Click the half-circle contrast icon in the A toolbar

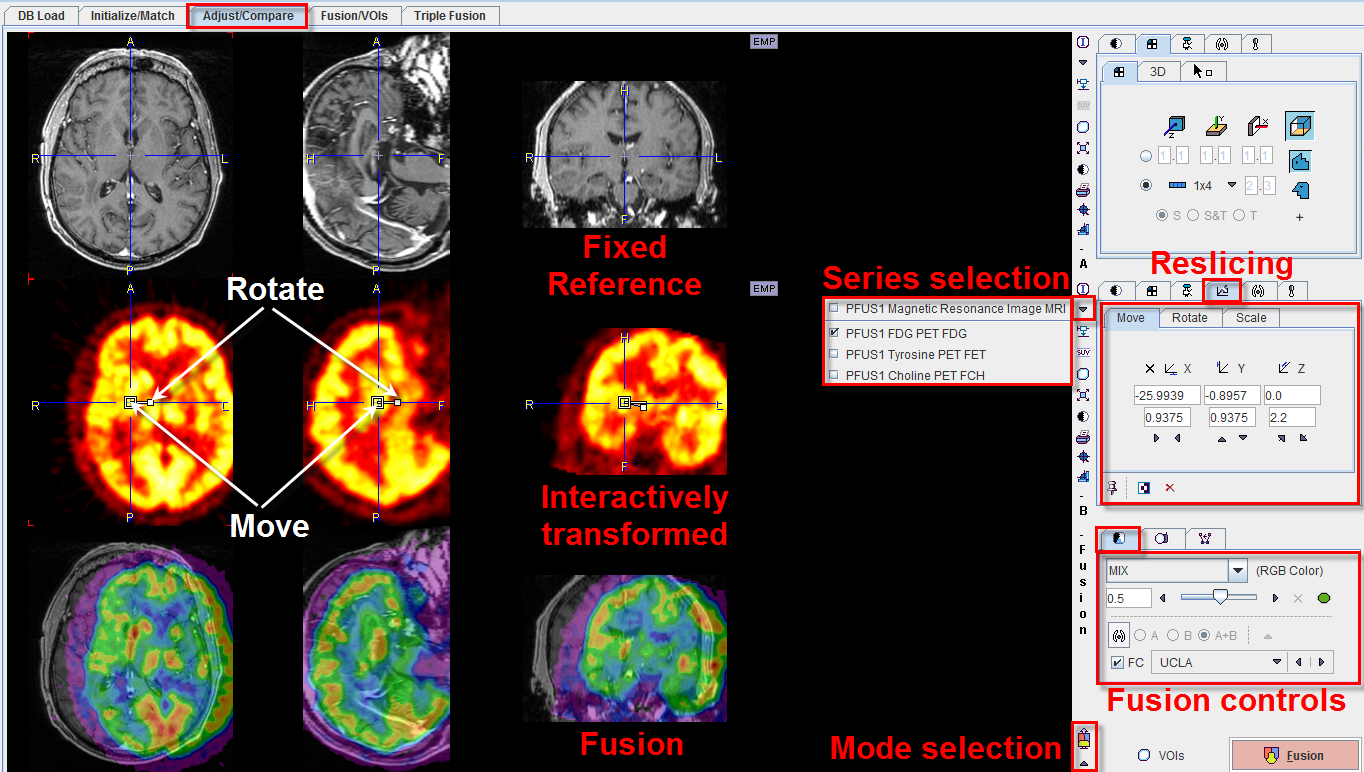pyautogui.click(x=1083, y=169)
